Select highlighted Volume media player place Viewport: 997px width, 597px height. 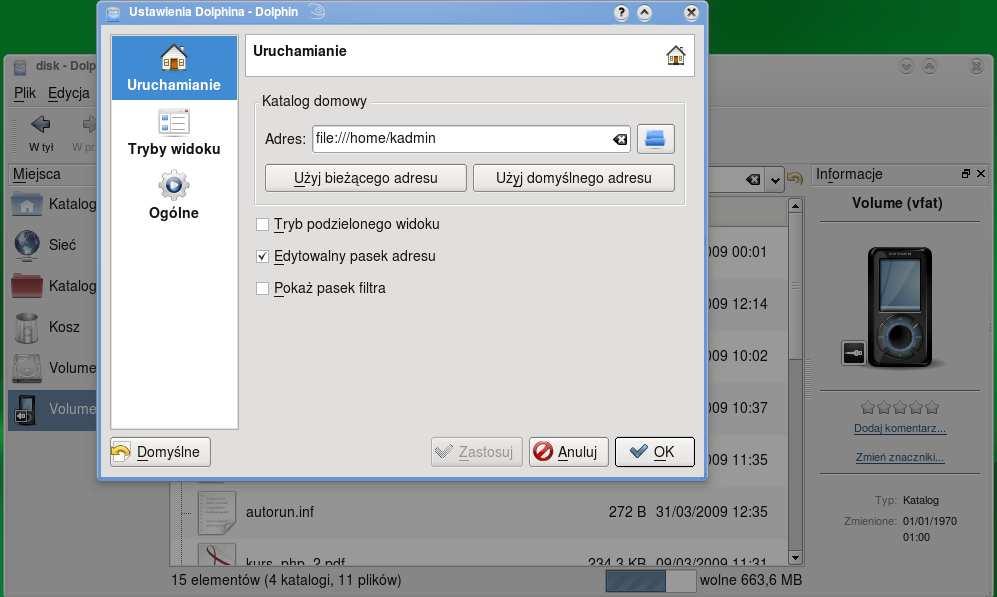tap(53, 409)
